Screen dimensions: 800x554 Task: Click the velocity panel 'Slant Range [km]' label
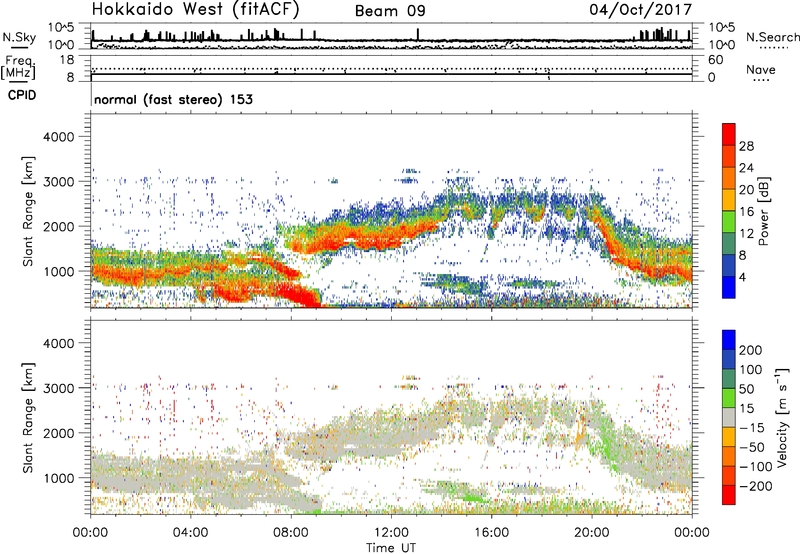(28, 417)
